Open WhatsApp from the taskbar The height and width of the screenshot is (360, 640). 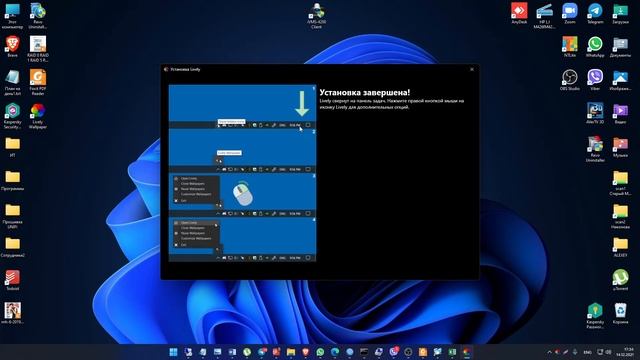320,352
